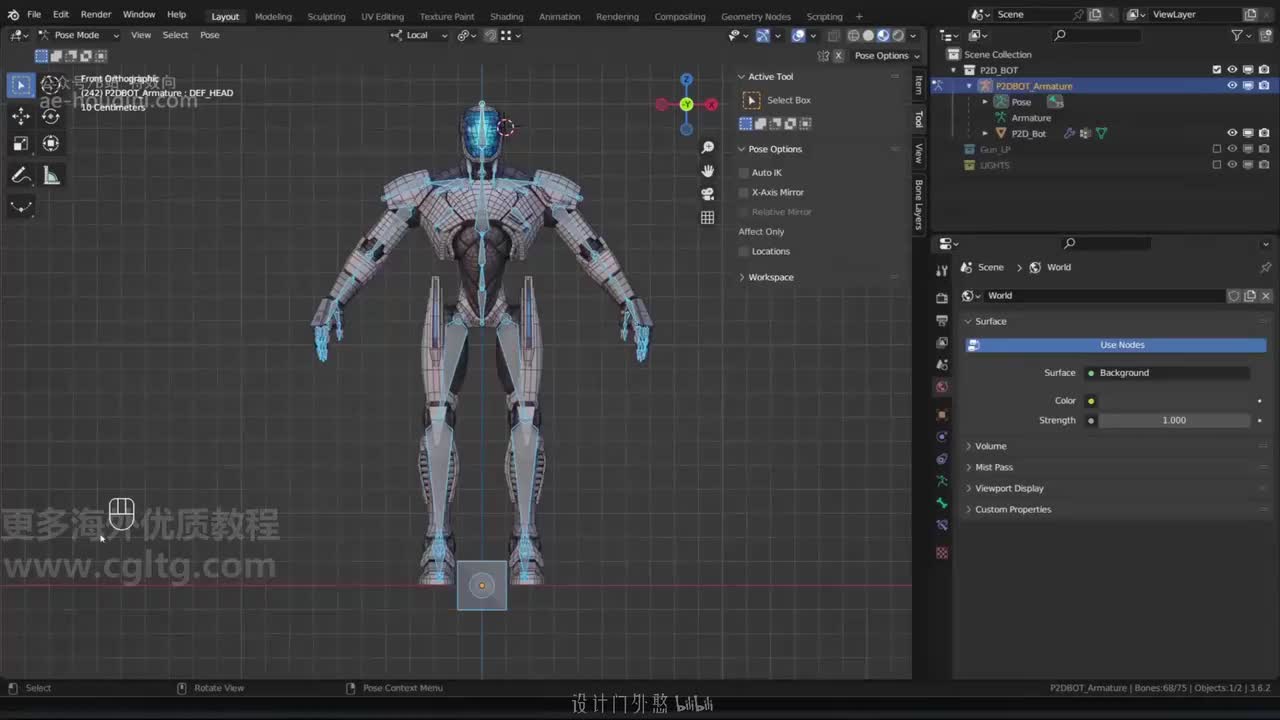Click the new world datablock button

point(1250,296)
